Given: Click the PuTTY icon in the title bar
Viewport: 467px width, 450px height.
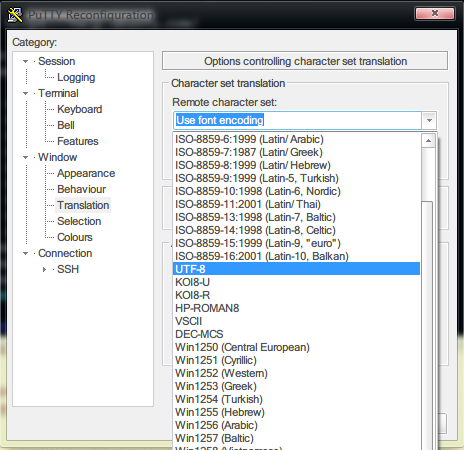Looking at the screenshot, I should [x=15, y=15].
